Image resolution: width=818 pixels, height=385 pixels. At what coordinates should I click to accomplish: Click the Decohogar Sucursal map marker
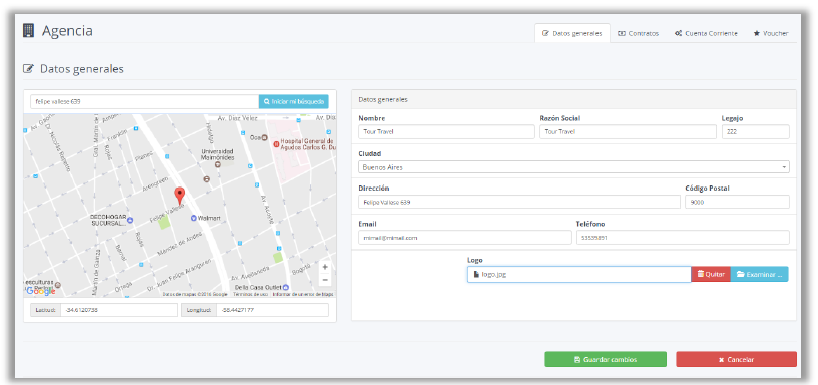tap(130, 221)
